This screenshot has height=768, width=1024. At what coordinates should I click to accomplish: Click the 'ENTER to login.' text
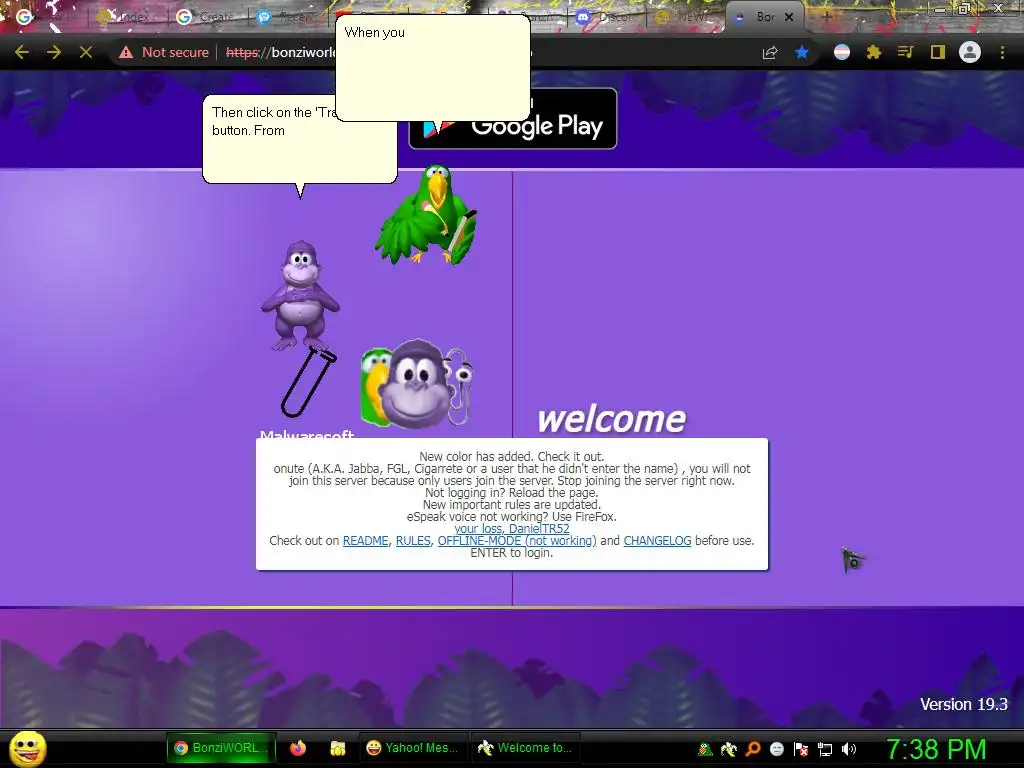[512, 552]
